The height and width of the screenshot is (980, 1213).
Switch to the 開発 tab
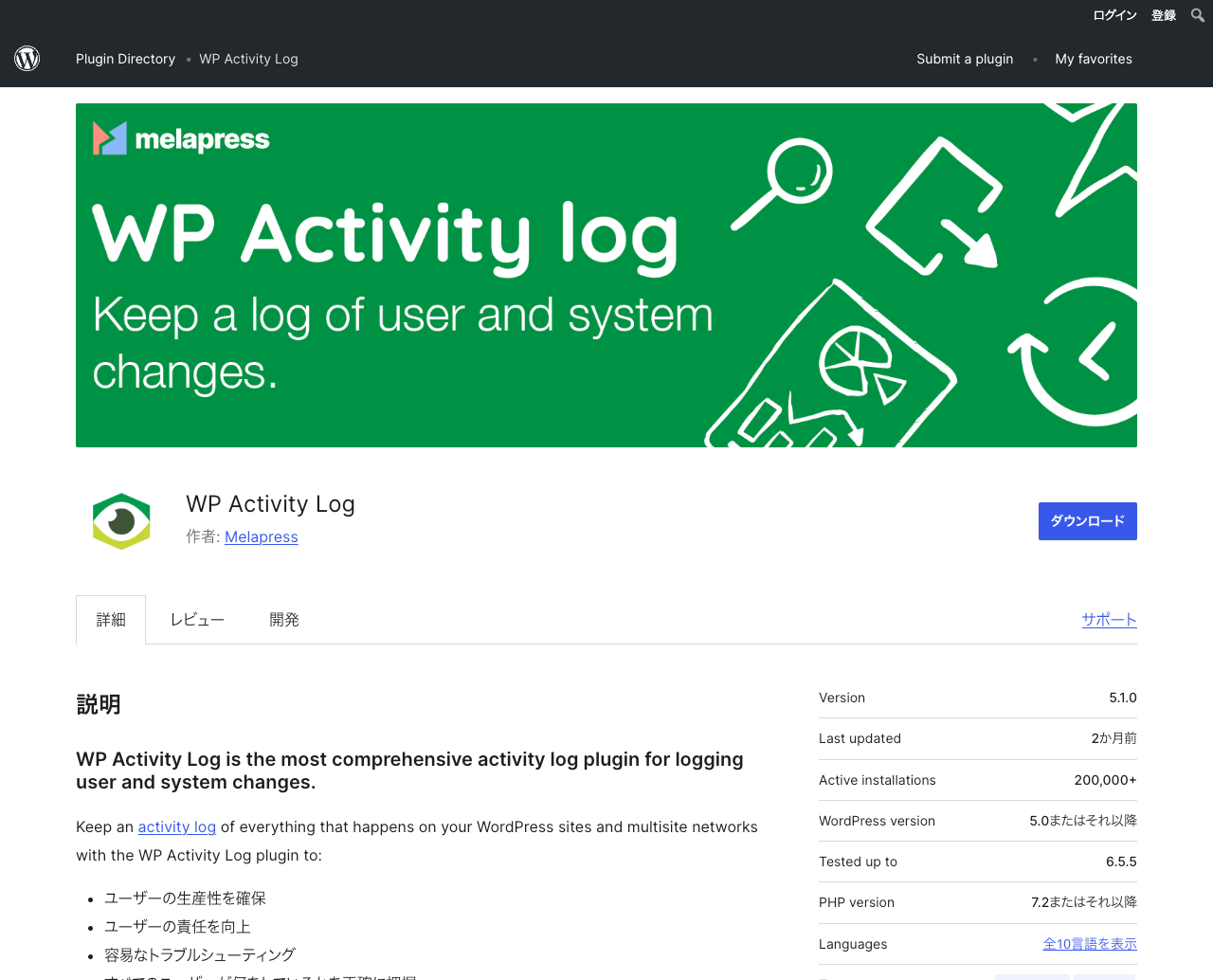284,620
